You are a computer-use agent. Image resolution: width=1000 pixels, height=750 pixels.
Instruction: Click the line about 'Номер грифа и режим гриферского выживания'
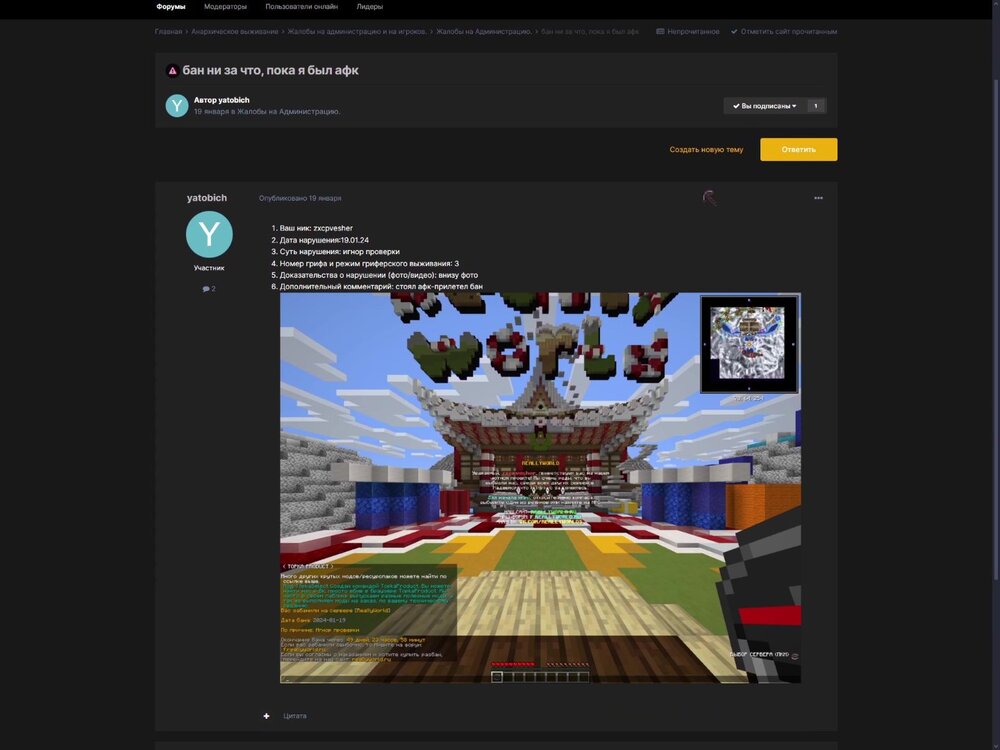click(x=369, y=263)
